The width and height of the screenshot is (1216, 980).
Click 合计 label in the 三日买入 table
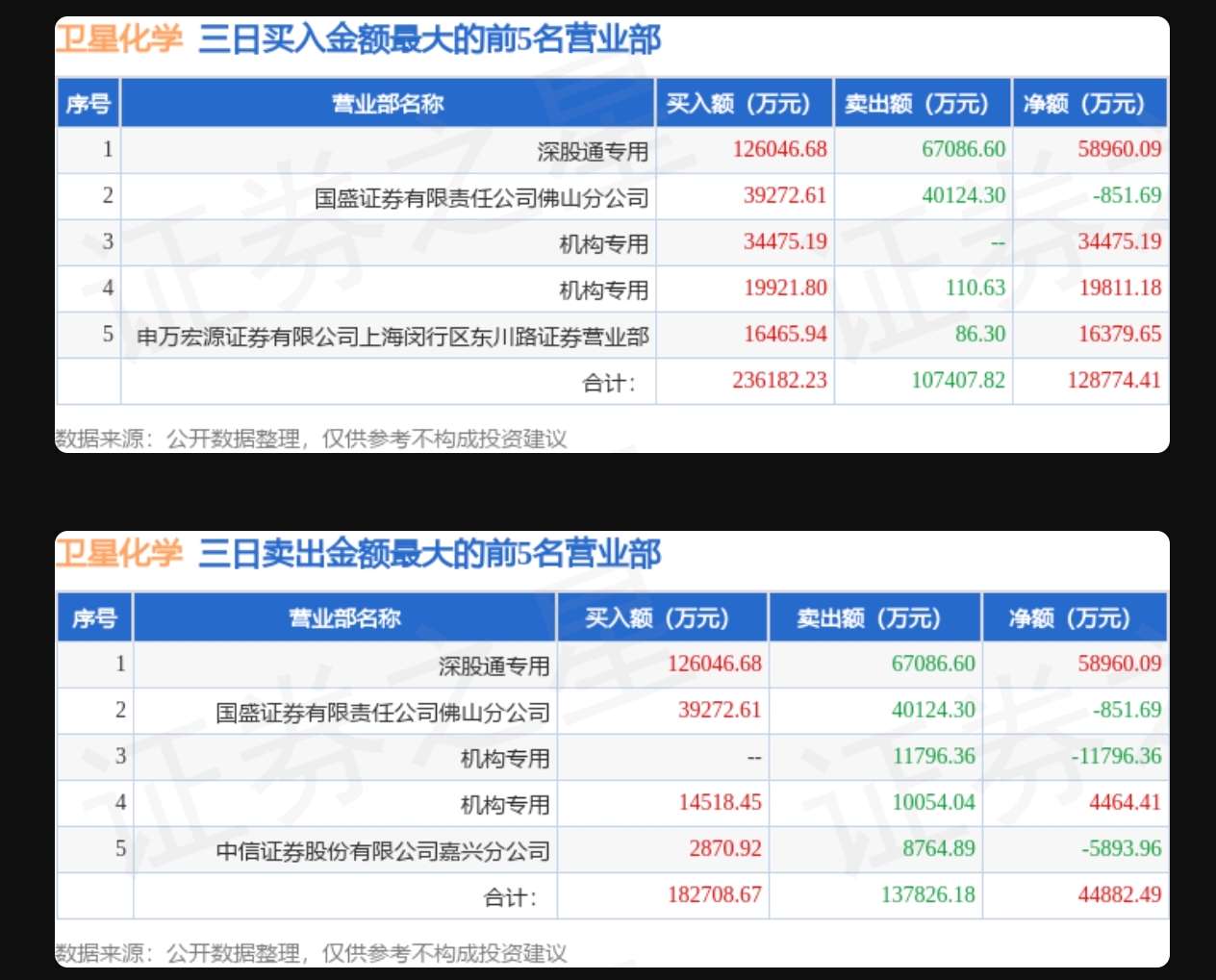click(609, 383)
